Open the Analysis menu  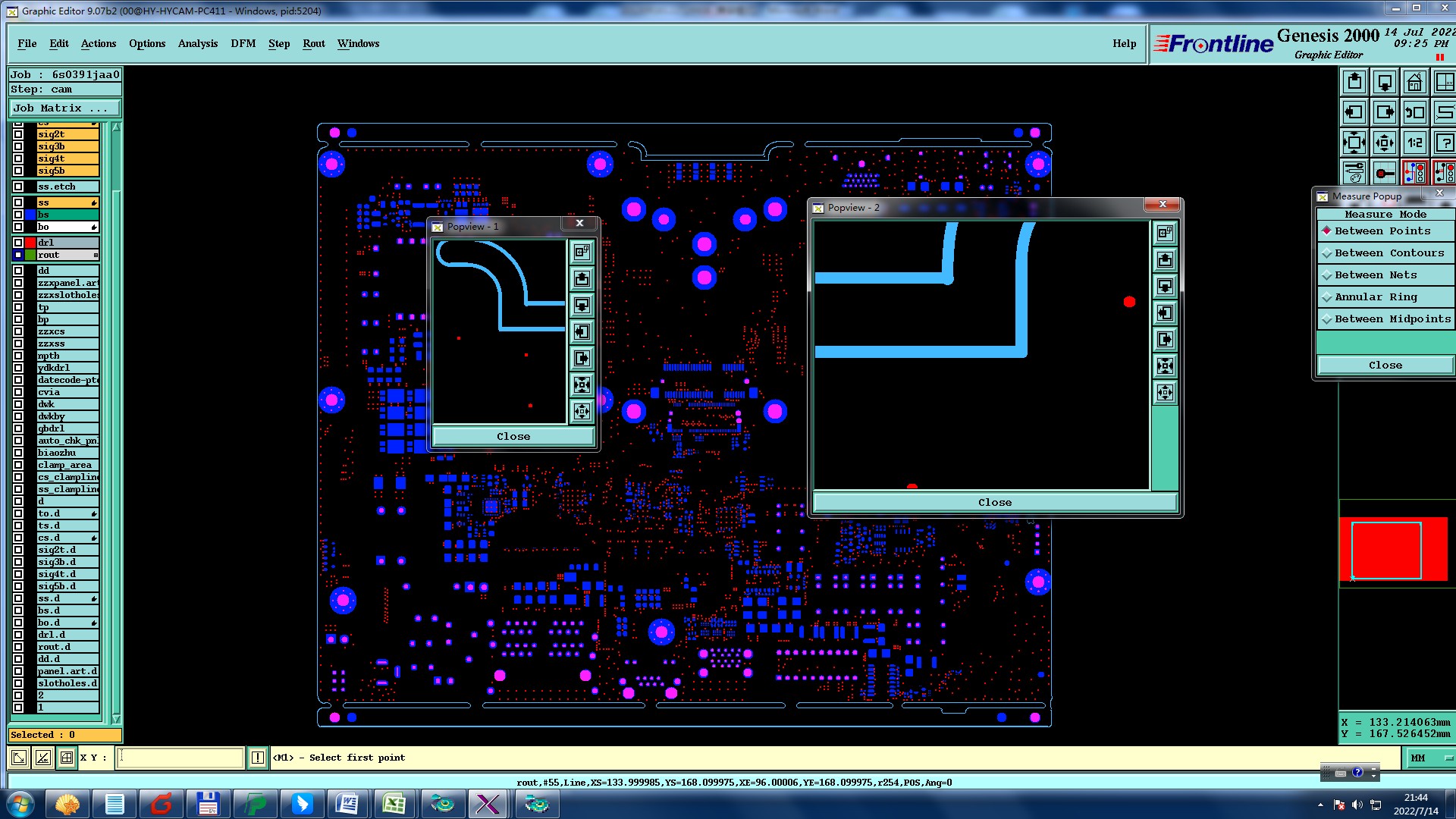(x=197, y=43)
